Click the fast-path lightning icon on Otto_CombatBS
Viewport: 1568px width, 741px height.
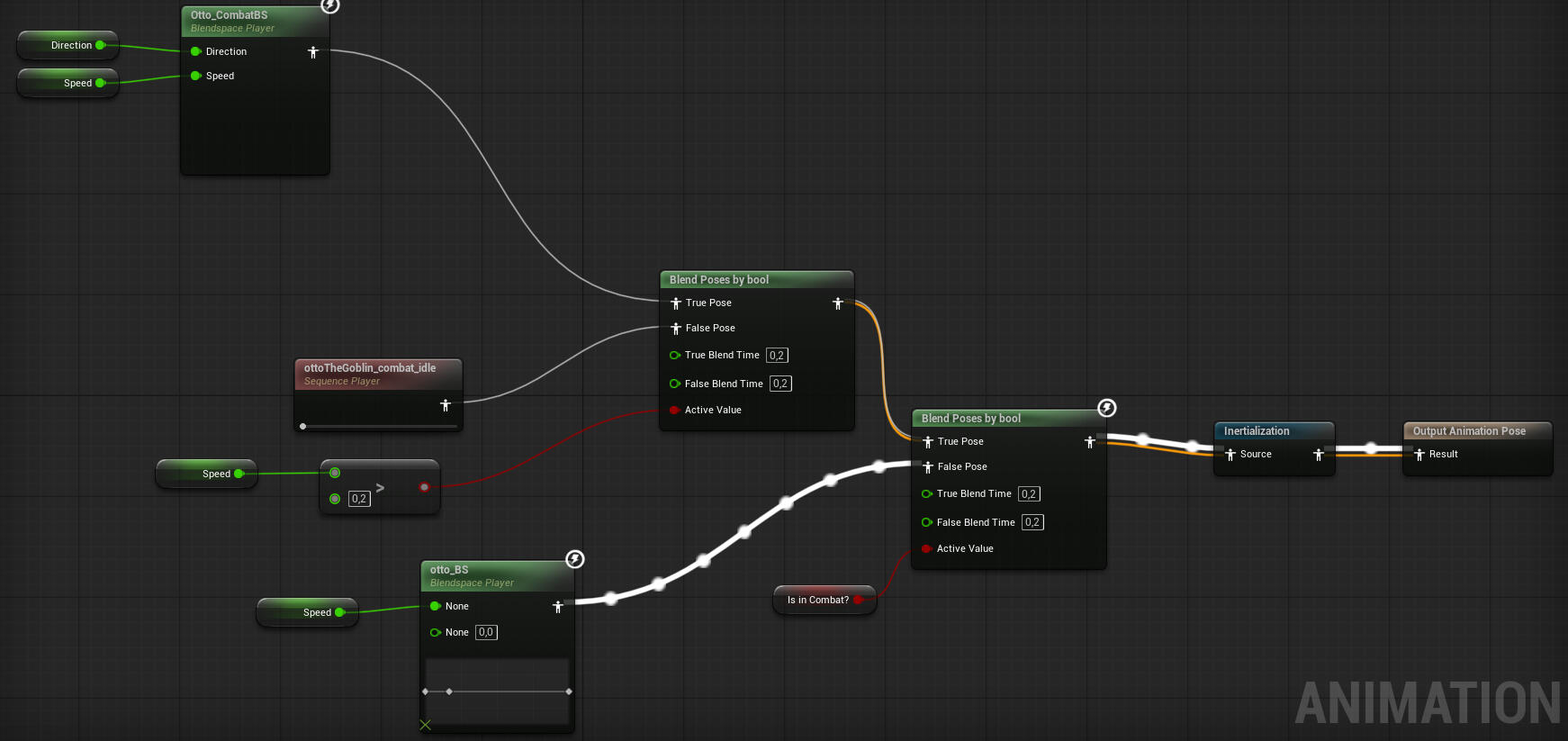[x=330, y=5]
